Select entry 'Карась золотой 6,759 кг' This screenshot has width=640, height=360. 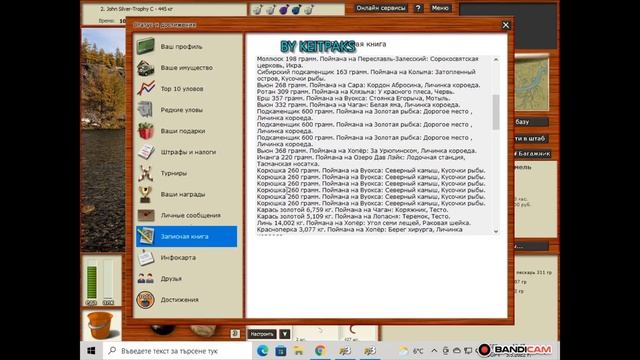[352, 210]
